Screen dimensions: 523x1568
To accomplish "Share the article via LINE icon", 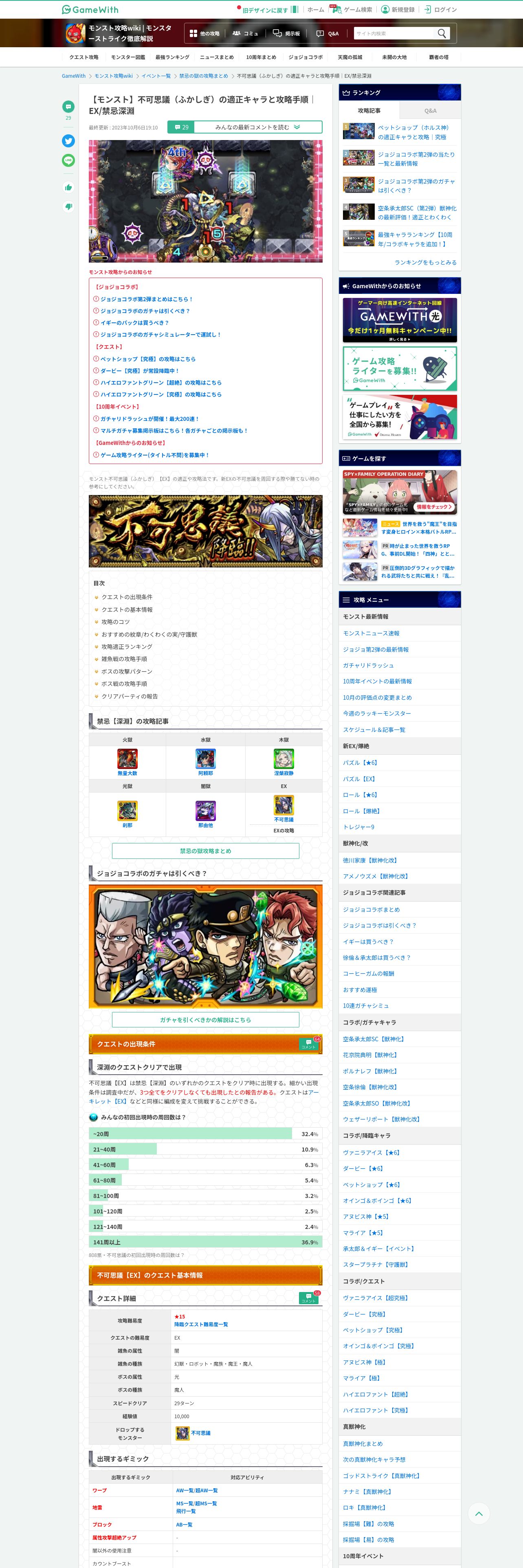I will point(68,160).
